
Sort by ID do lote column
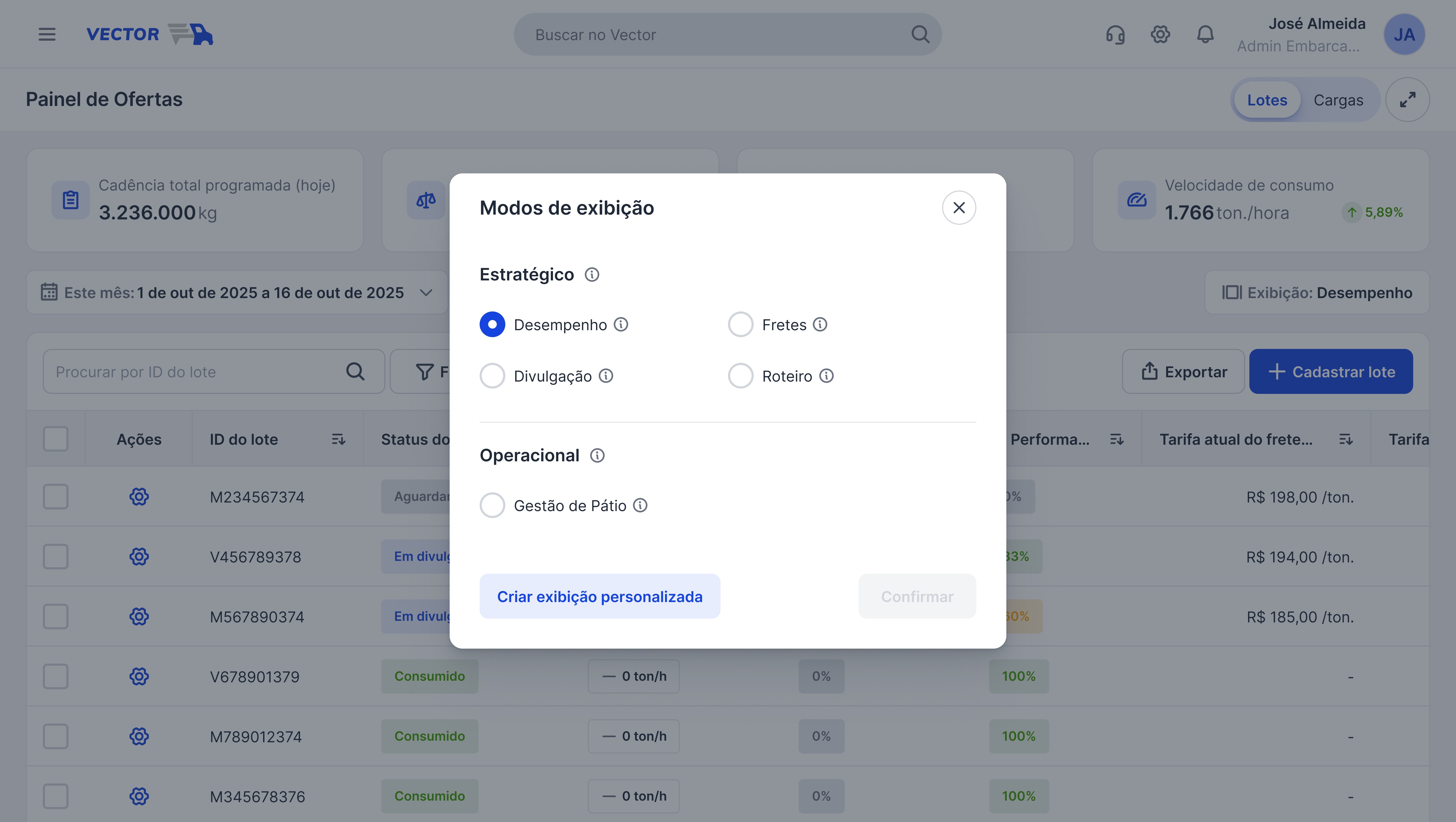pos(338,439)
